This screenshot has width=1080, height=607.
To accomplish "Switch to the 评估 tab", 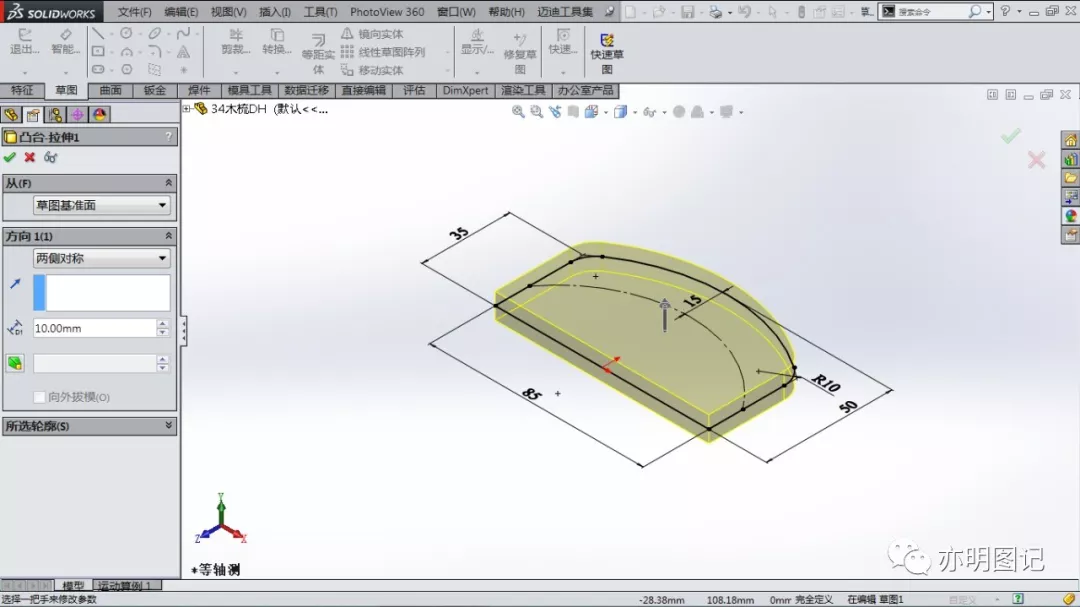I will (x=414, y=90).
